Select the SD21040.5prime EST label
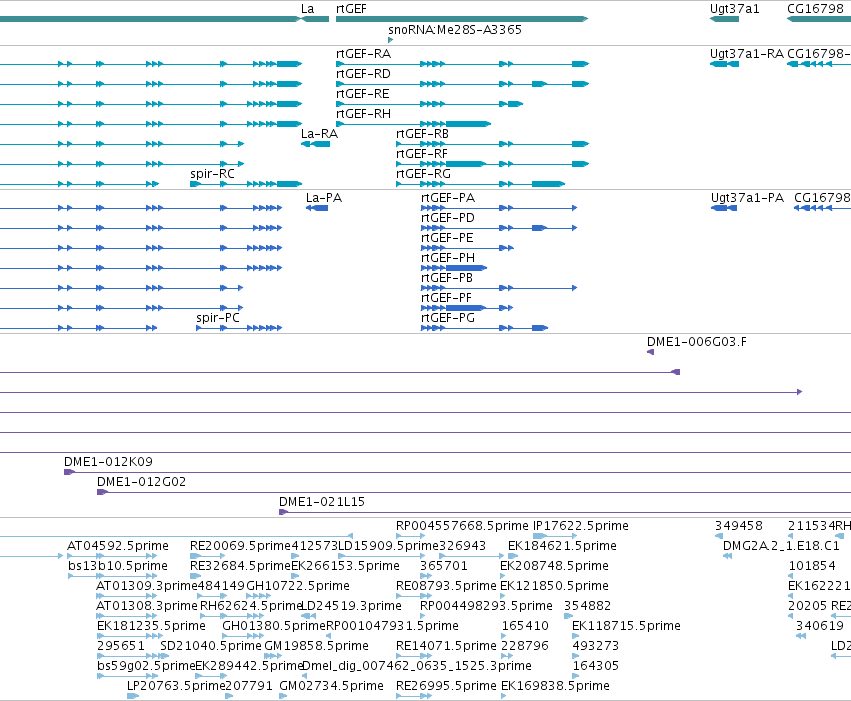Viewport: 851px width, 701px height. (x=211, y=646)
